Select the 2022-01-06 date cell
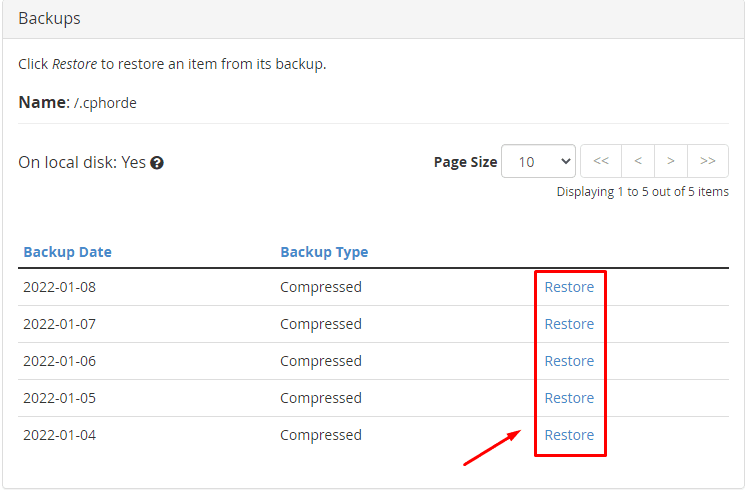The height and width of the screenshot is (494, 746). click(60, 361)
